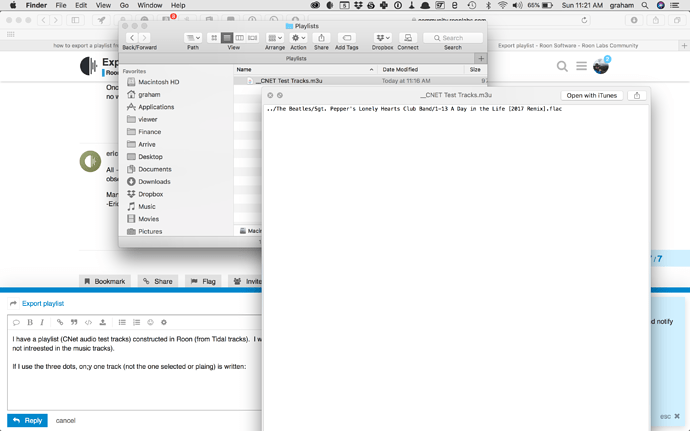This screenshot has height=431, width=690.
Task: Click the code formatting icon in editor
Action: tap(88, 322)
